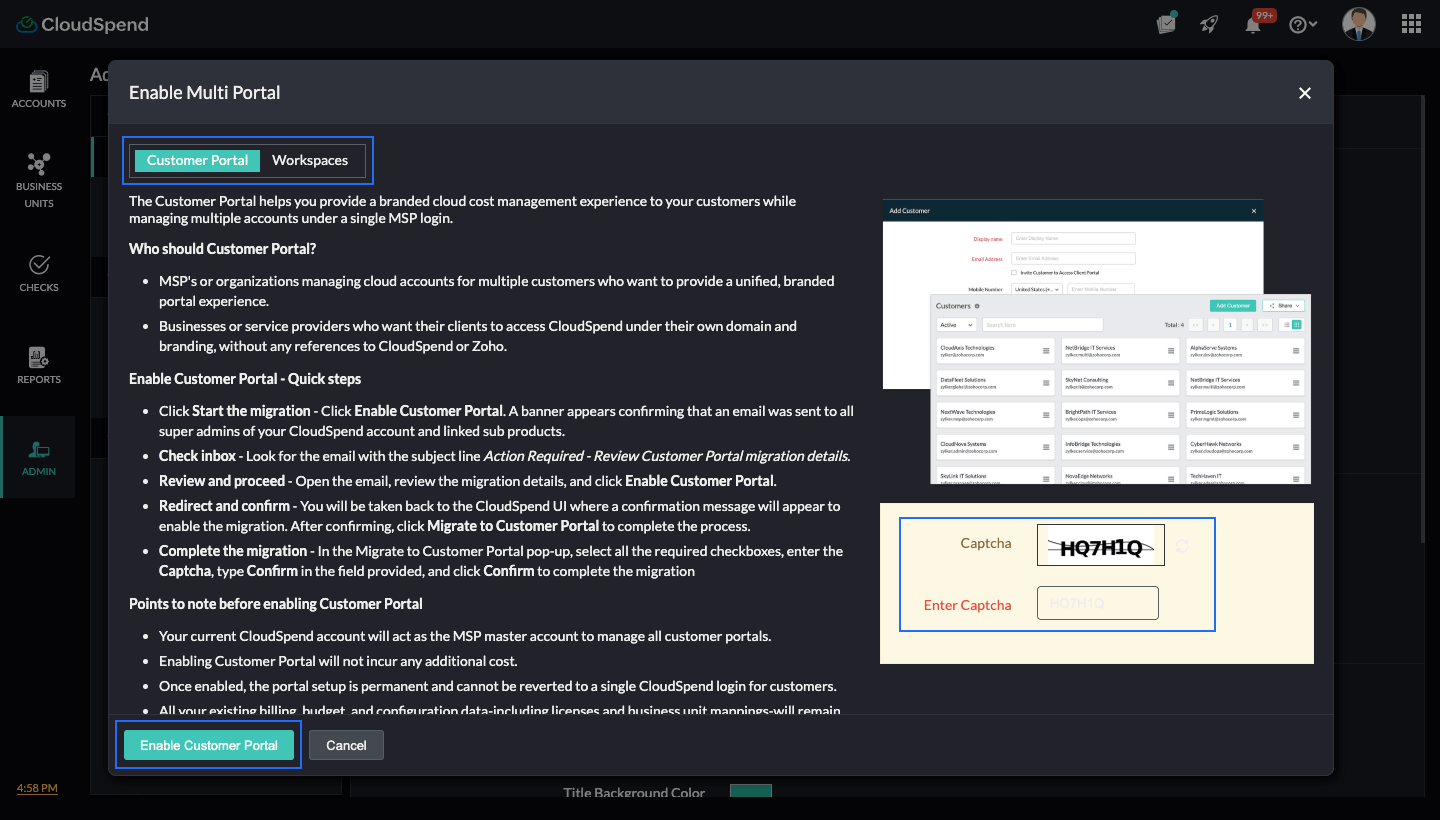Open the Accounts section in the sidebar

pos(39,89)
